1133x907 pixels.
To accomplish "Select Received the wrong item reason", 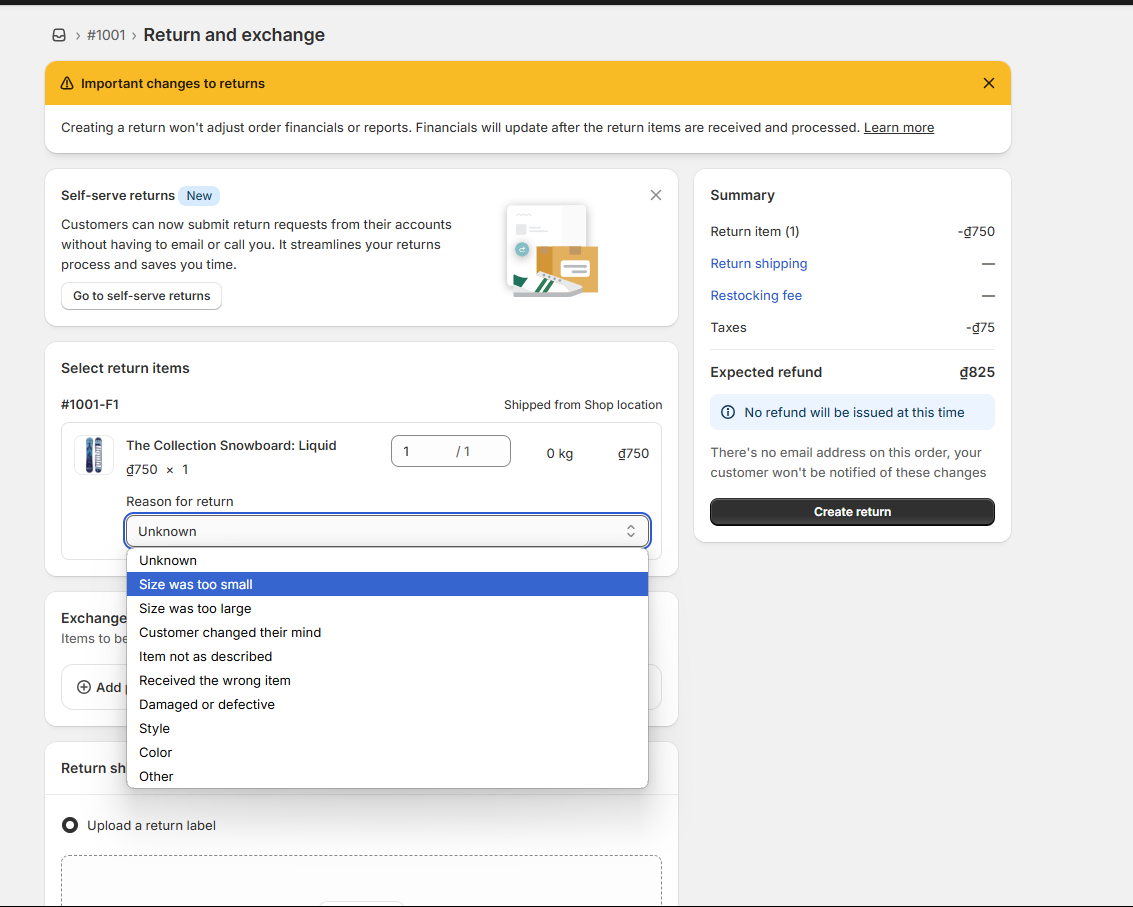I will pos(387,680).
